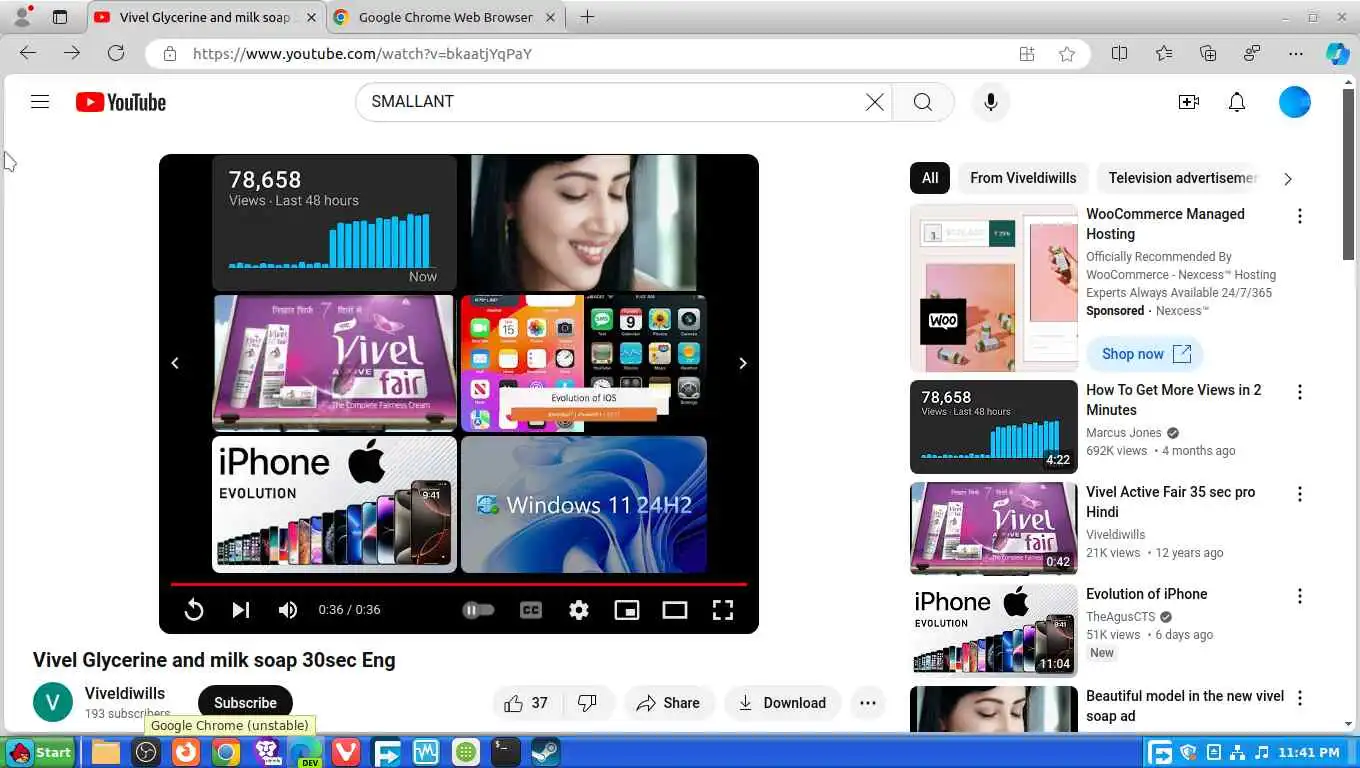Show next suggested videos in end screen
Viewport: 1360px width, 768px height.
[743, 363]
